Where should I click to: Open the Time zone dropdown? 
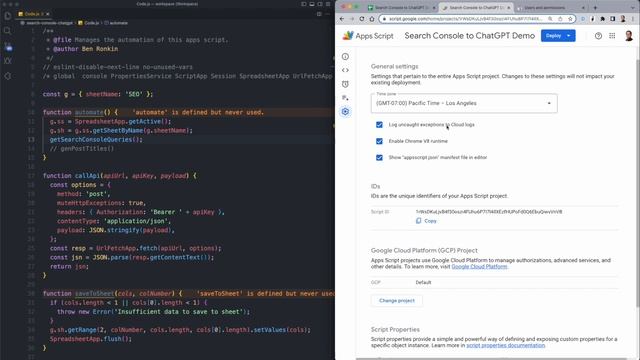(x=464, y=103)
